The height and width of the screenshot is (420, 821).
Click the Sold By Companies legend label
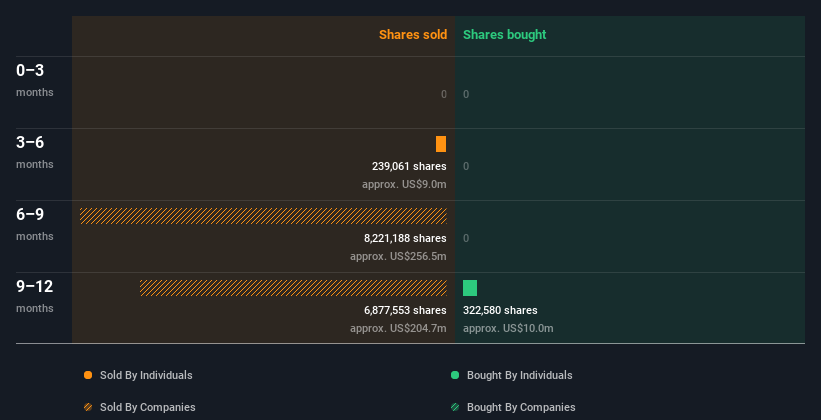click(x=148, y=407)
